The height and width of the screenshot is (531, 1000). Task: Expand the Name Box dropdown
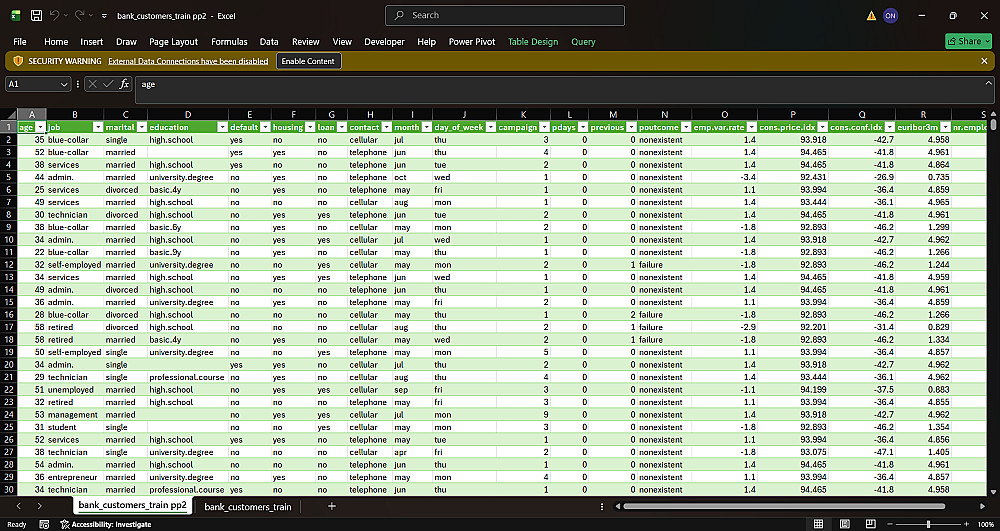[x=64, y=84]
